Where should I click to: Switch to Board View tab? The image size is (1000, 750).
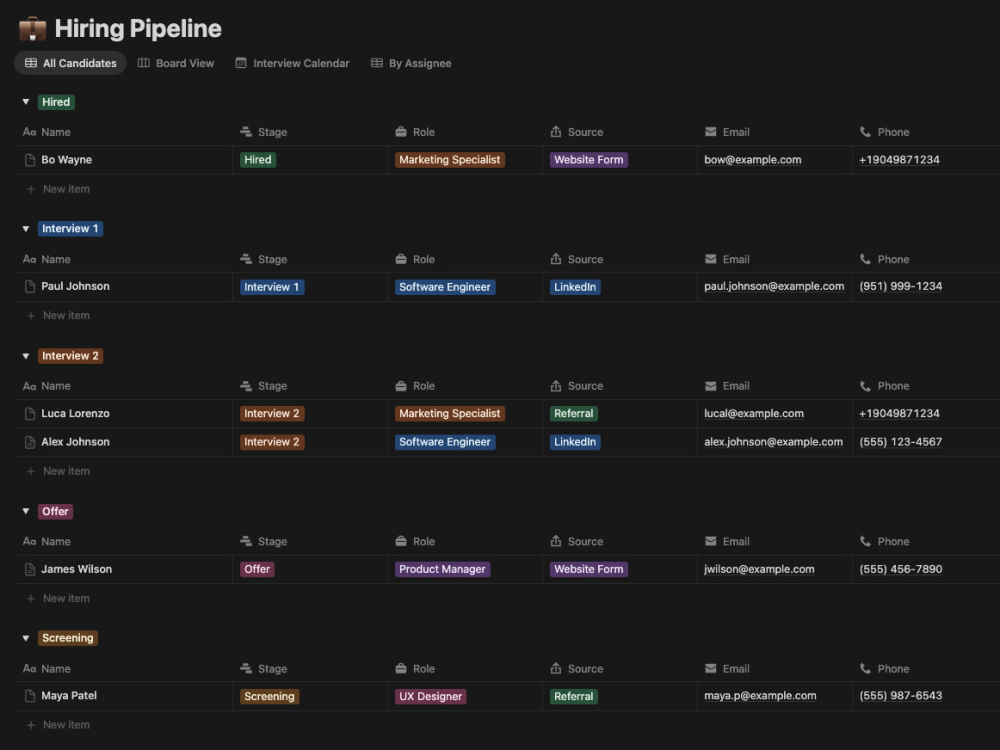point(176,63)
